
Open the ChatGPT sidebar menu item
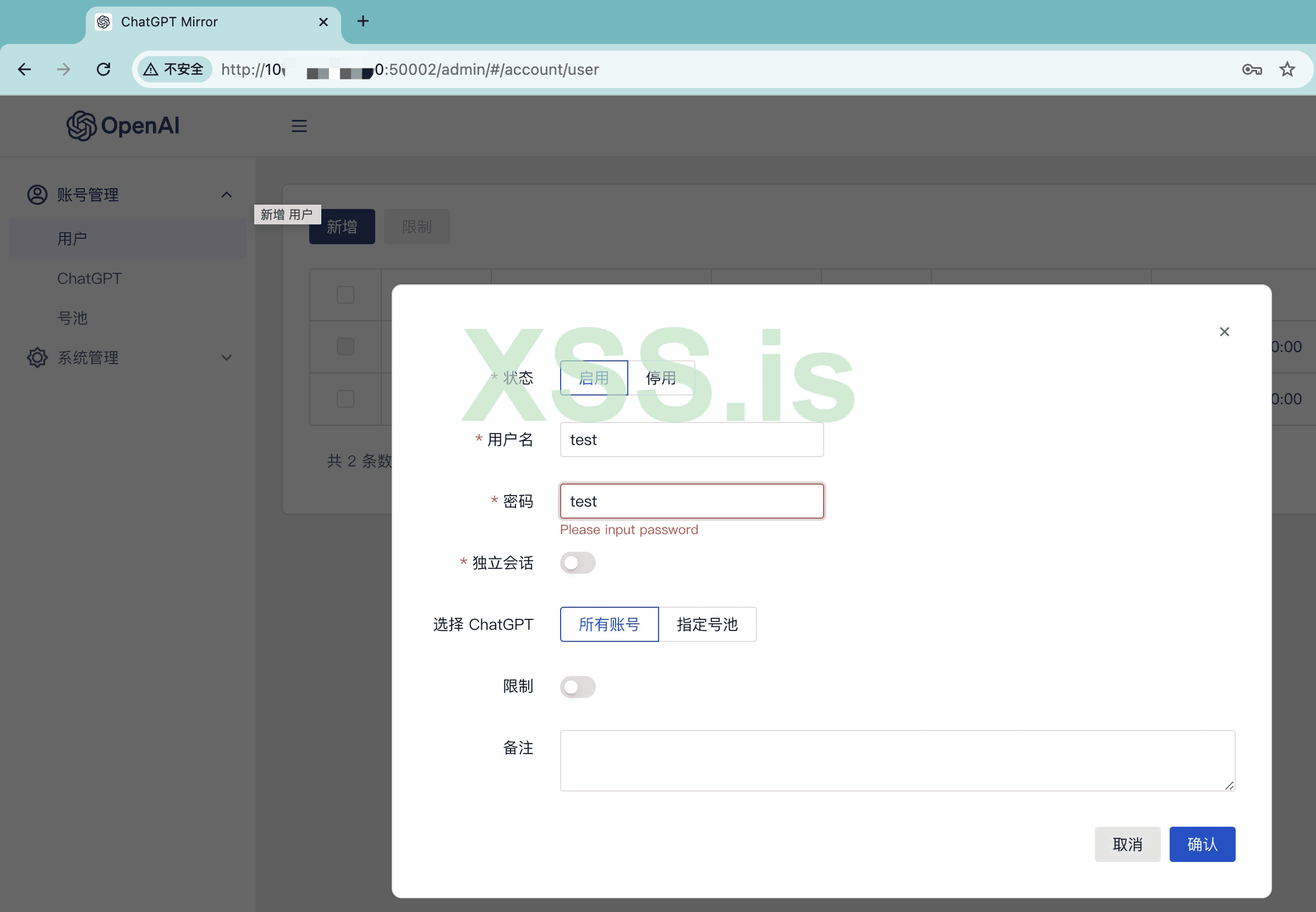(90, 278)
